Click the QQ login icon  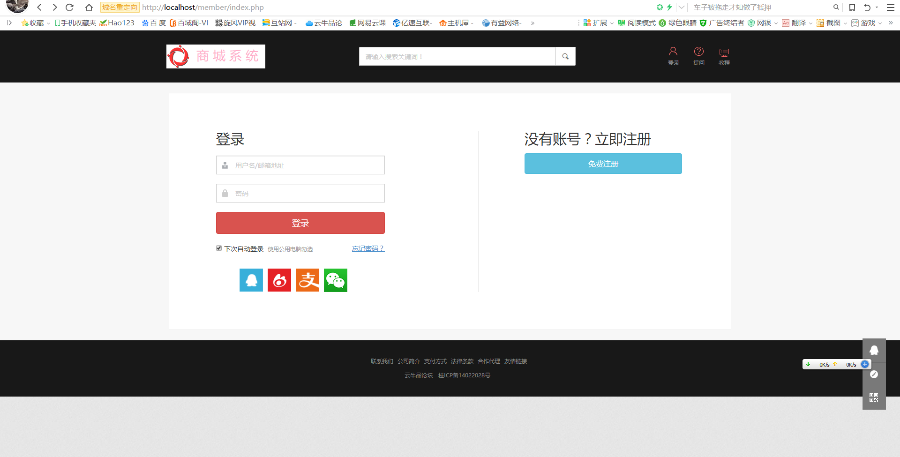point(251,280)
